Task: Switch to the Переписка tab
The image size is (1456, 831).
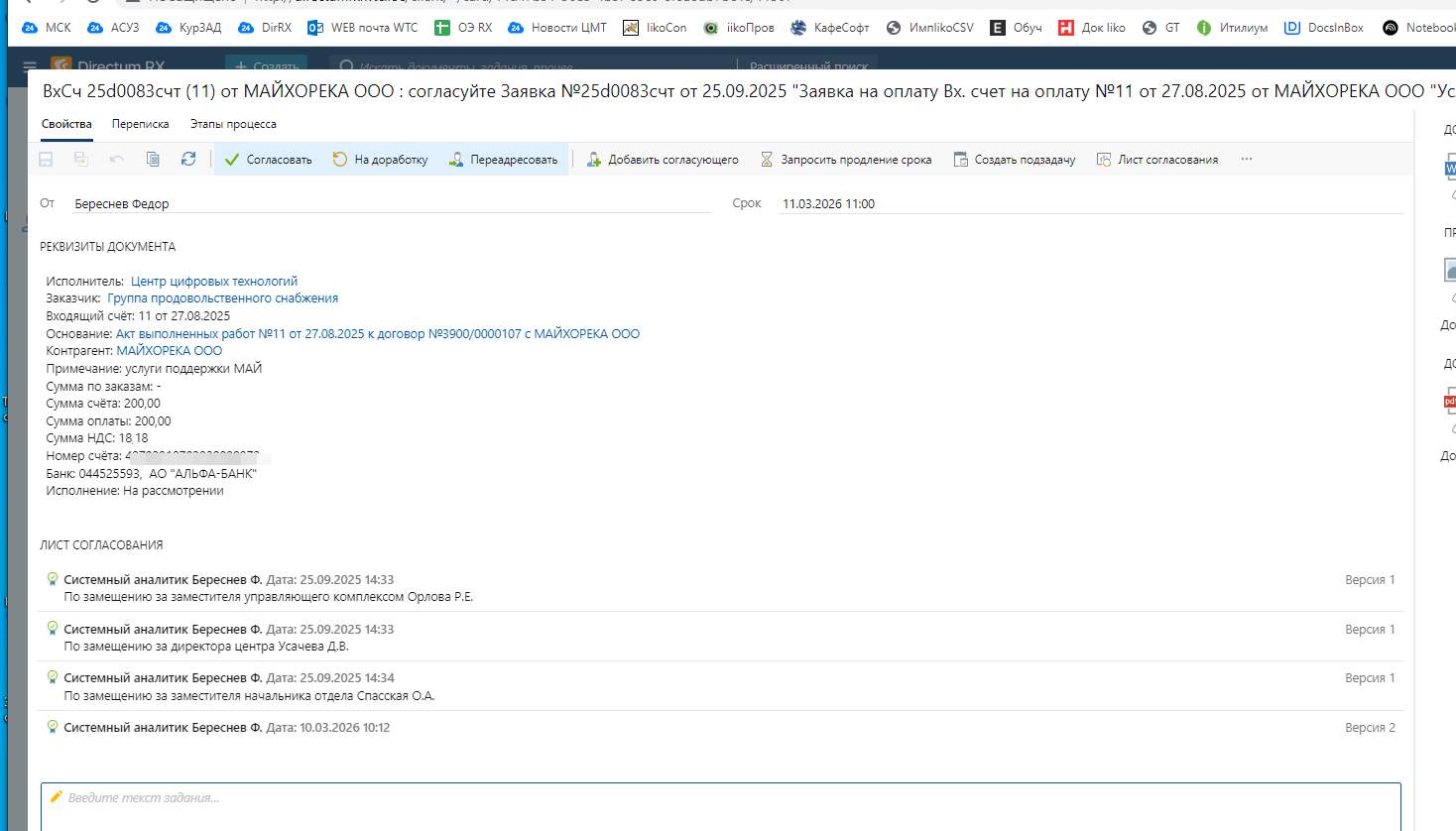Action: pos(140,124)
